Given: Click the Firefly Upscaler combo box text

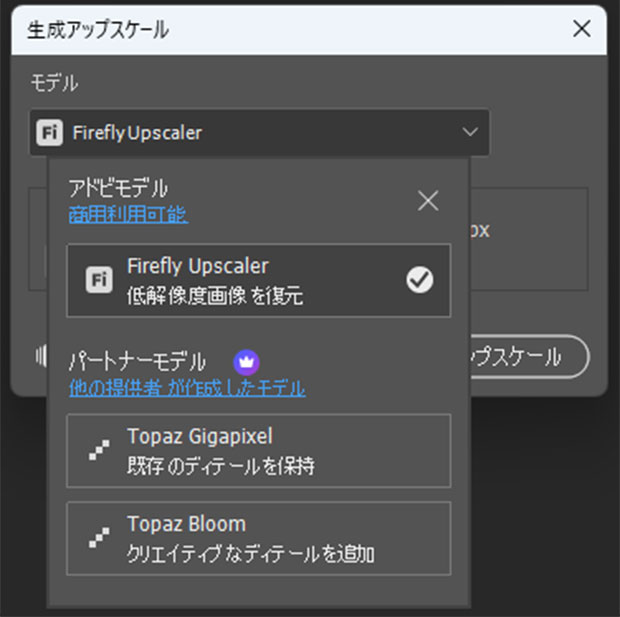Looking at the screenshot, I should (137, 132).
